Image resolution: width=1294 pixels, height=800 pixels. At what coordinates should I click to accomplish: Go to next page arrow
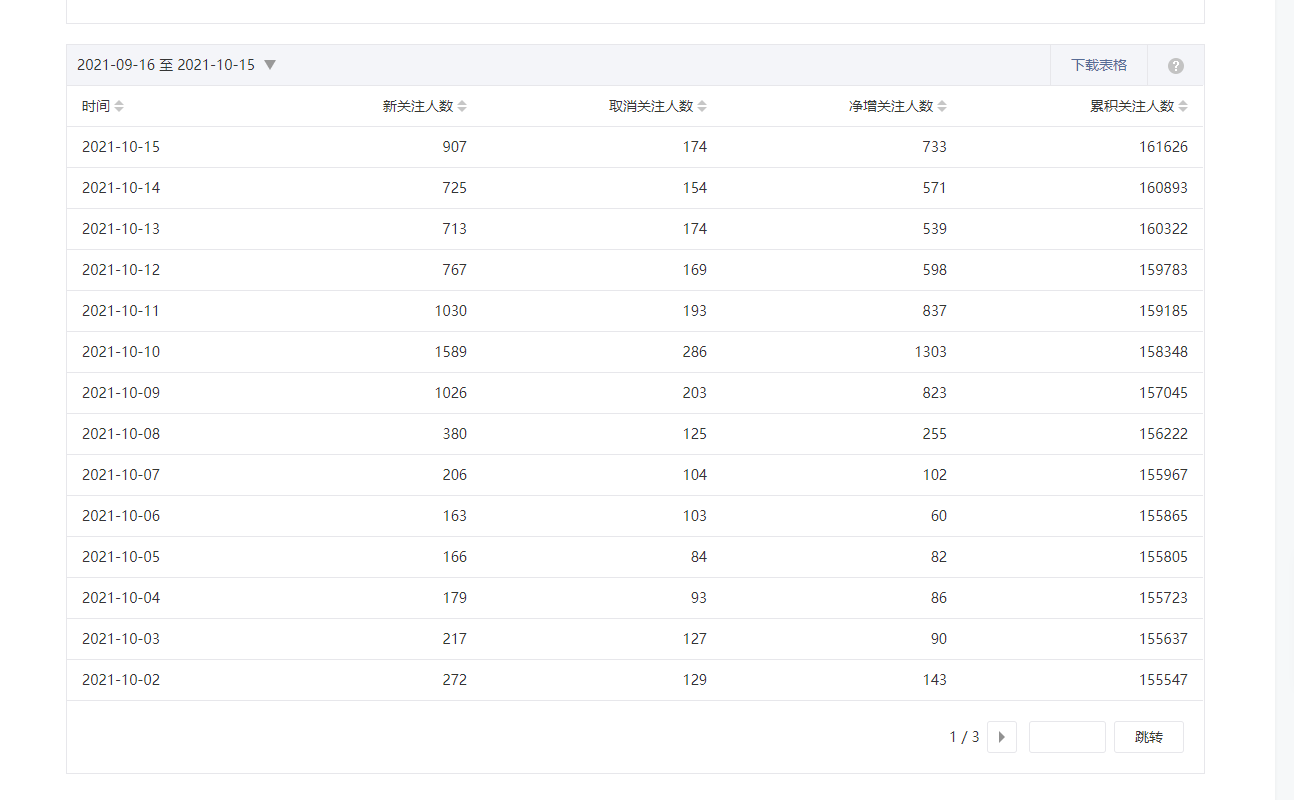point(1001,737)
